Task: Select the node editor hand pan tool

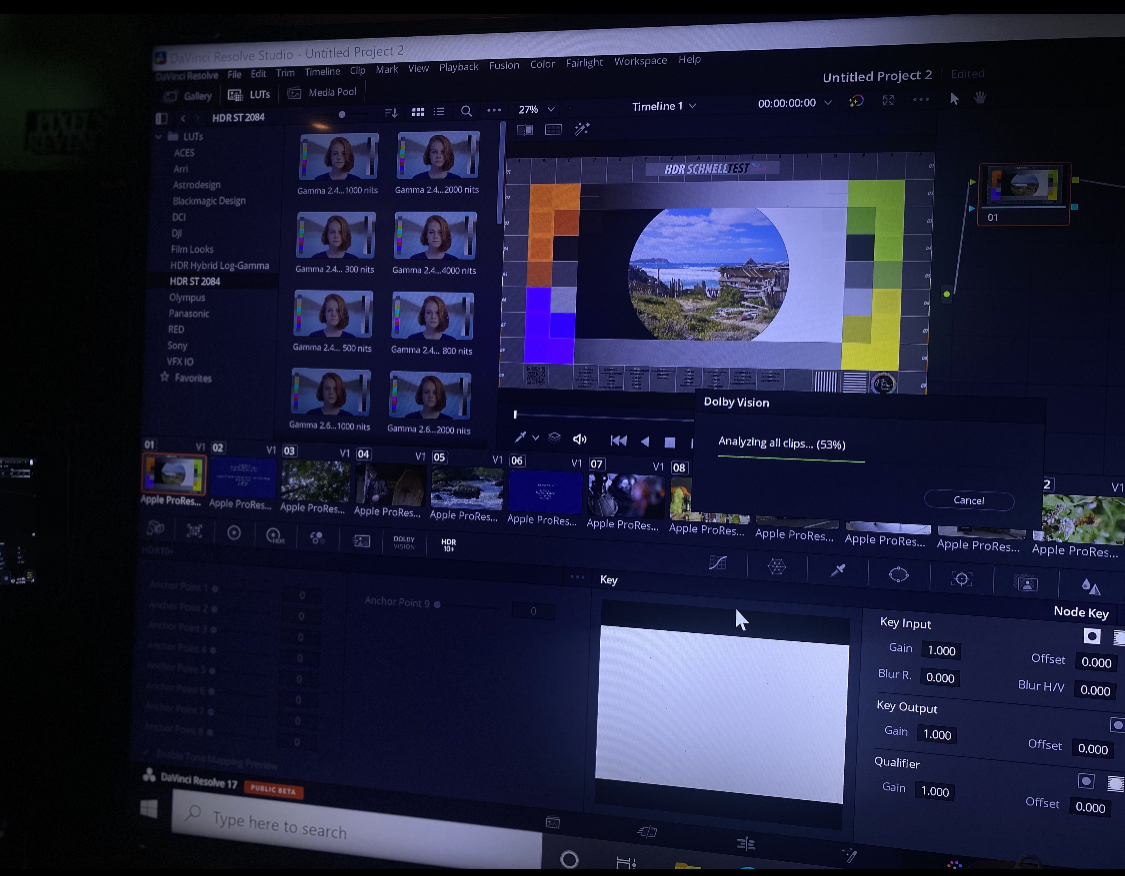Action: [979, 98]
